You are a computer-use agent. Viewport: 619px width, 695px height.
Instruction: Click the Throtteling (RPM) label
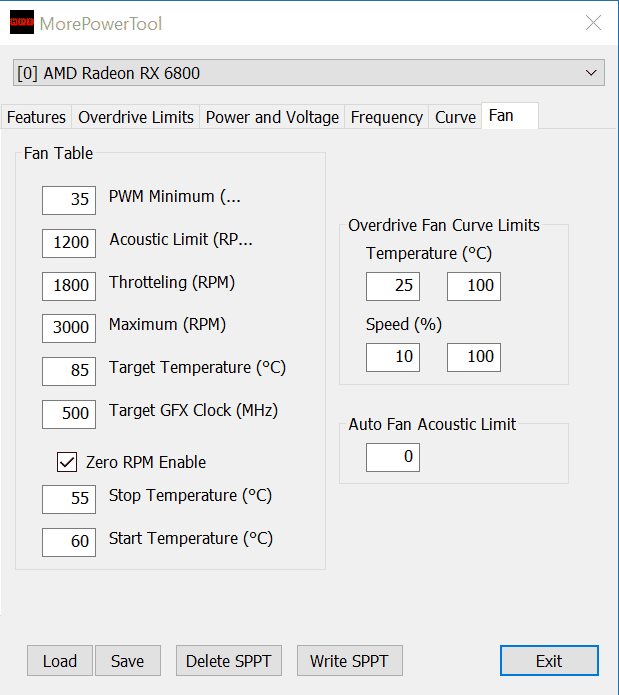172,282
